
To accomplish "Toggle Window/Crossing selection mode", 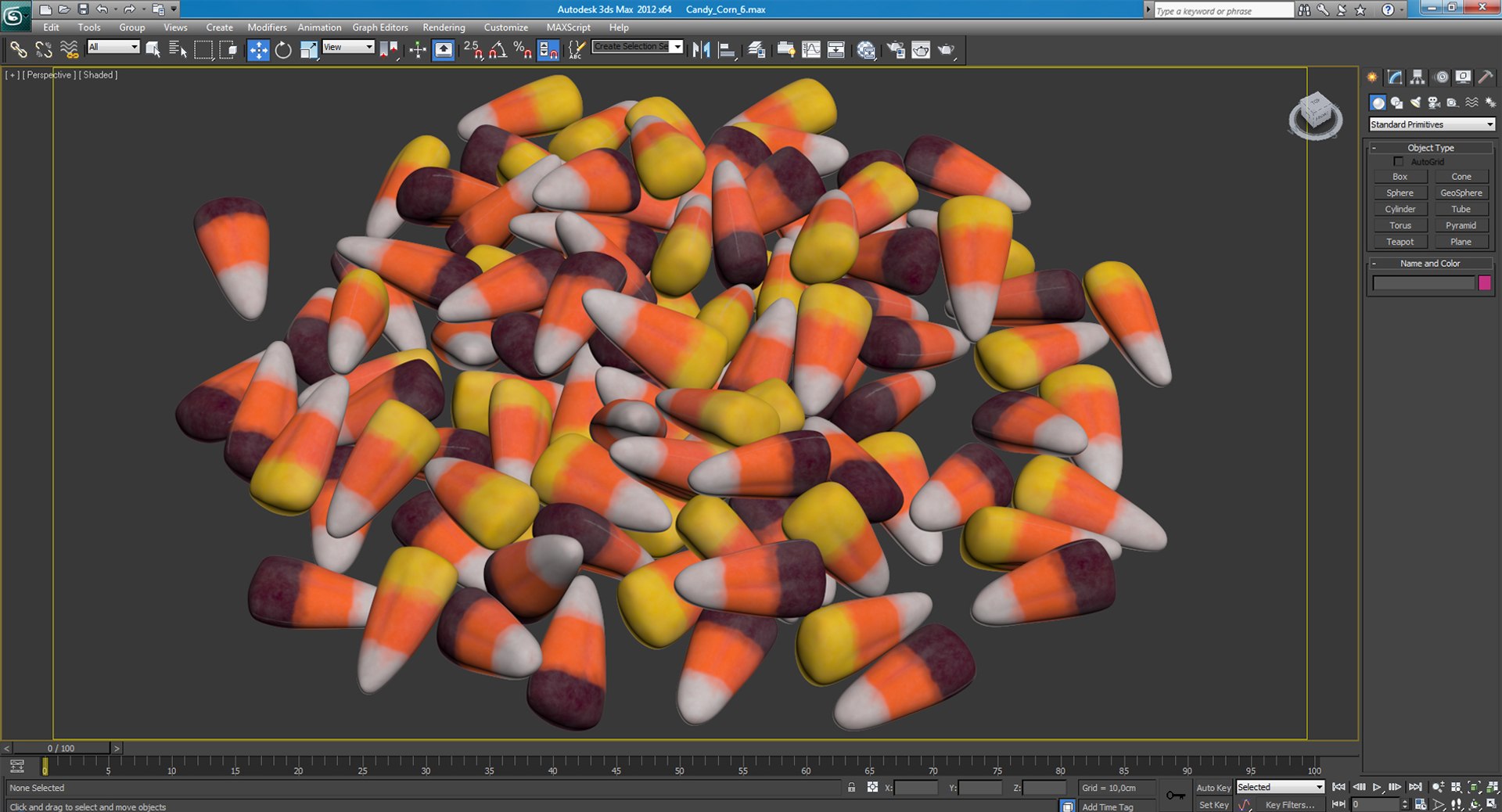I will 229,50.
